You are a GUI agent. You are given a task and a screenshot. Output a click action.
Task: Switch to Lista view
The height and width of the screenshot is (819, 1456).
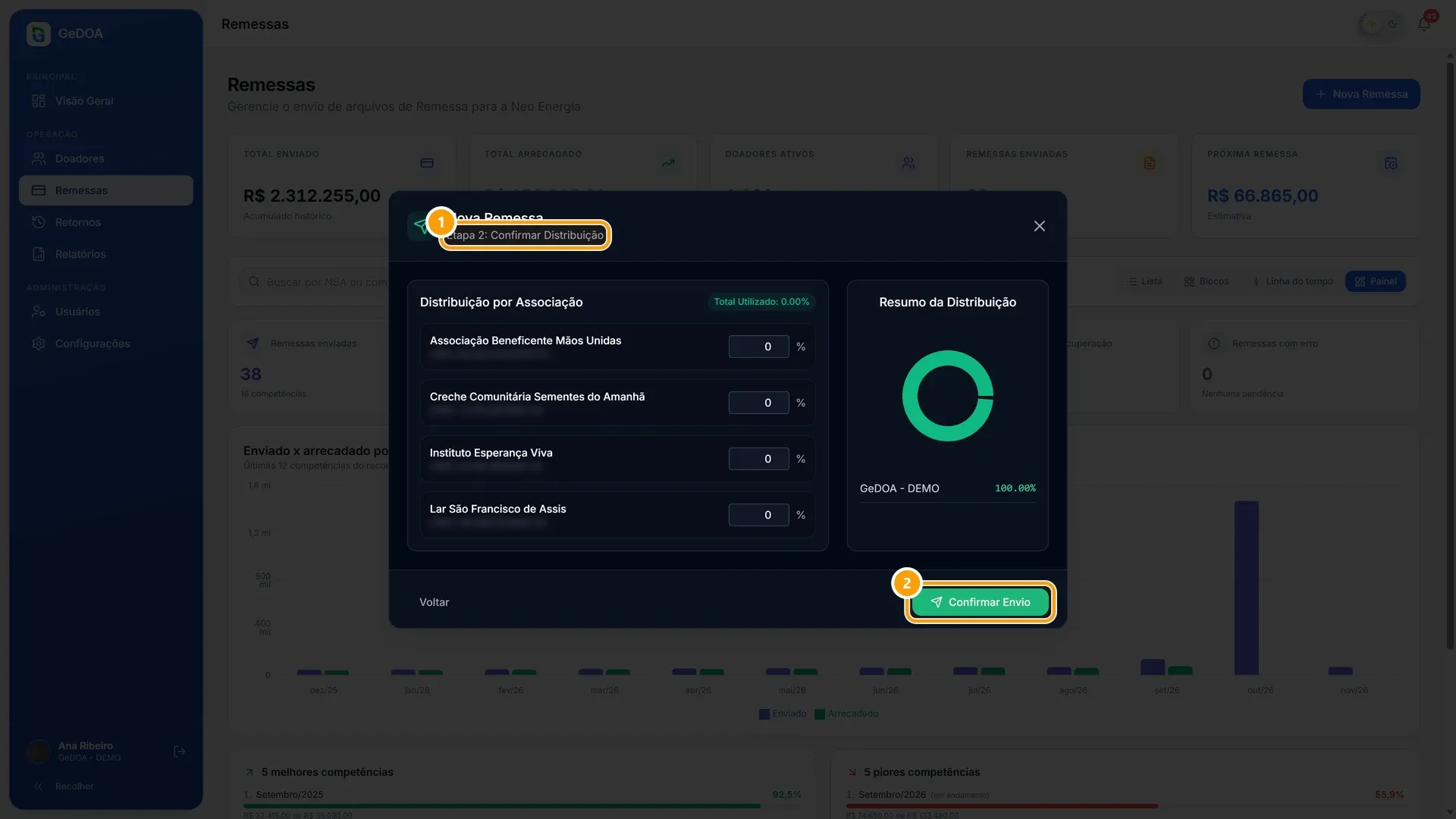point(1144,281)
